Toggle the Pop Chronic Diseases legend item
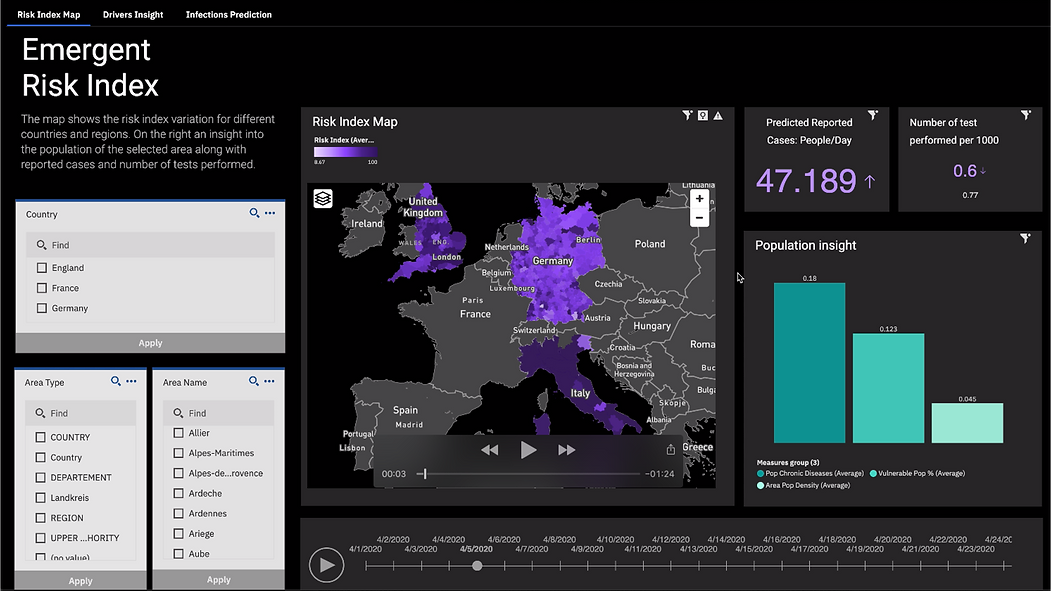This screenshot has height=591, width=1051. coord(810,474)
